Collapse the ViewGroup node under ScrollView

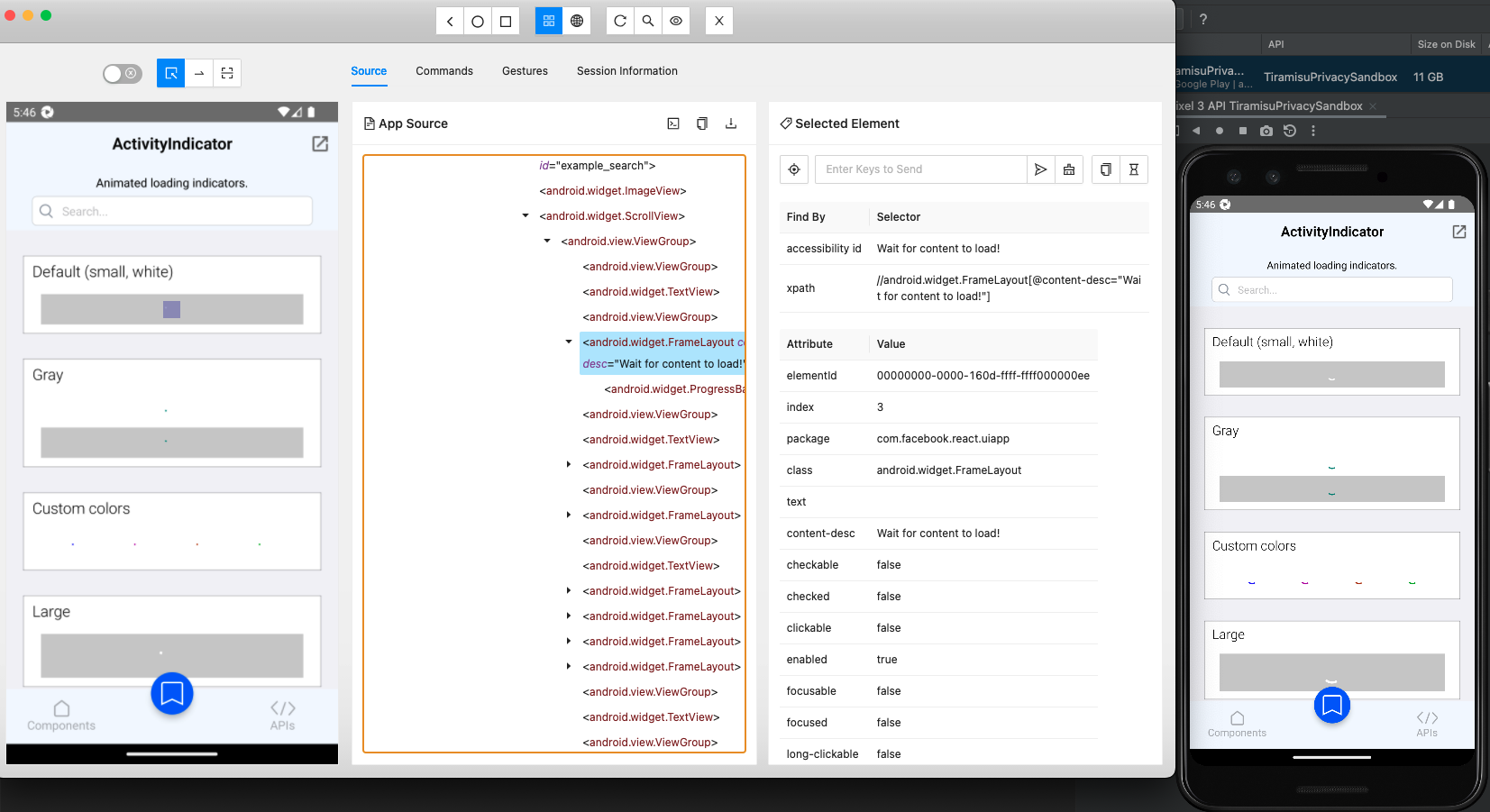[x=547, y=241]
